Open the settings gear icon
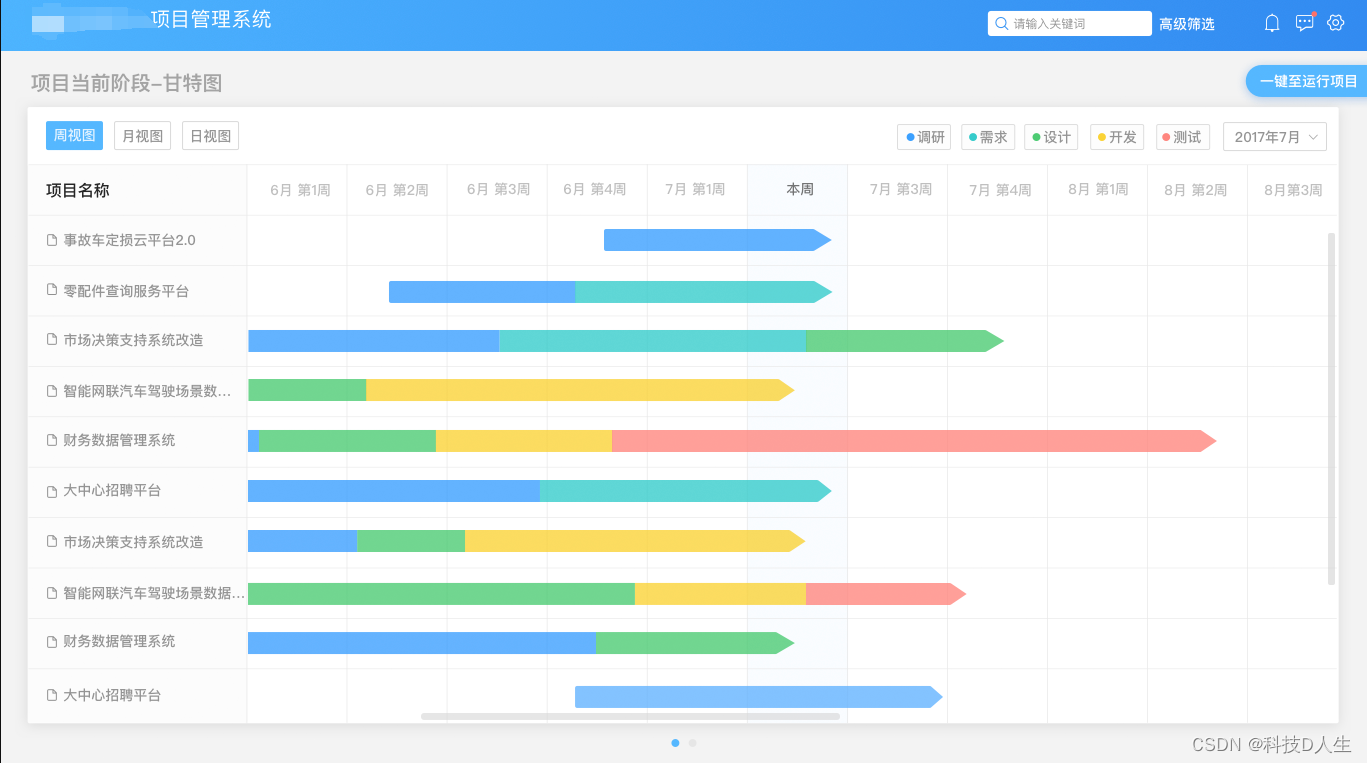Image resolution: width=1367 pixels, height=763 pixels. coord(1336,23)
